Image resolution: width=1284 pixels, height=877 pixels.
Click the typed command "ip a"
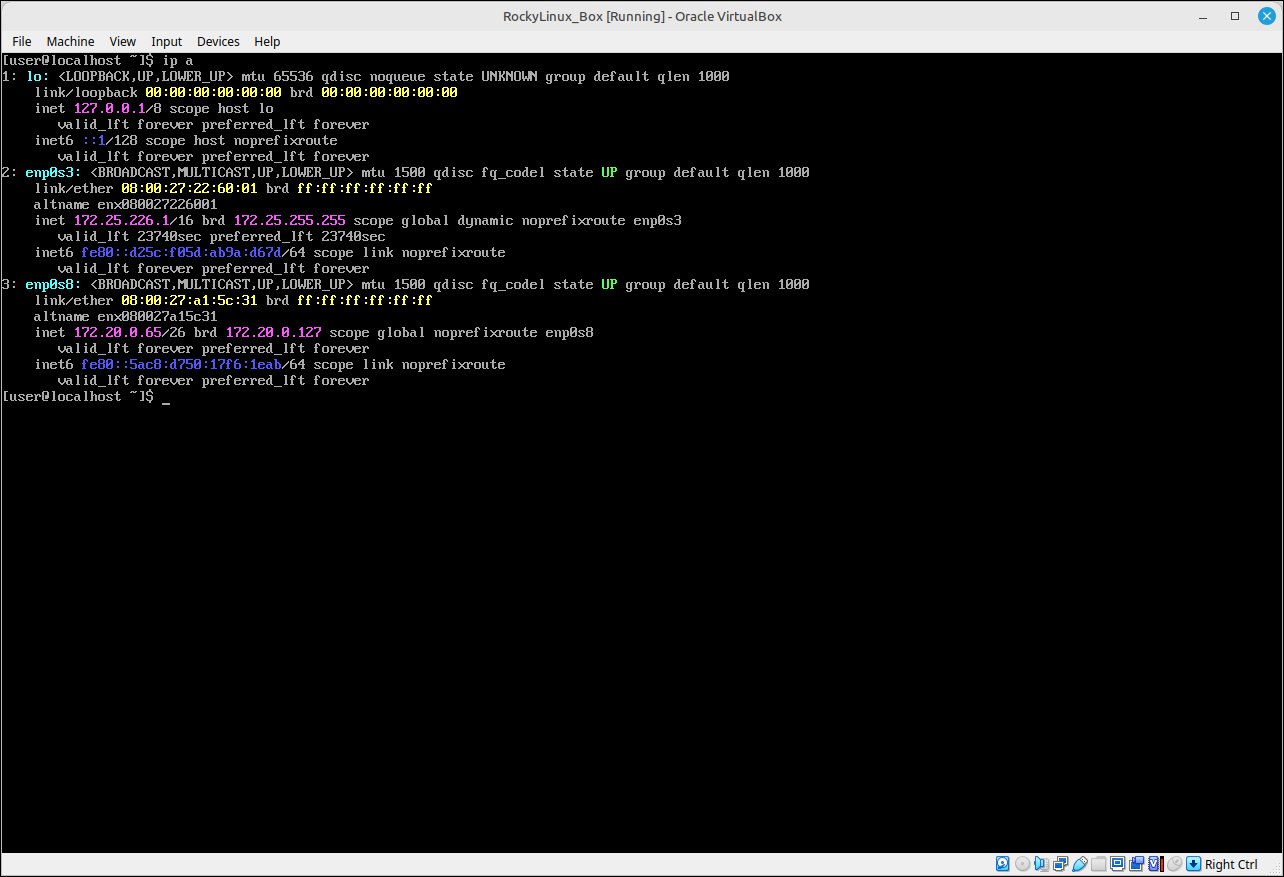coord(178,60)
